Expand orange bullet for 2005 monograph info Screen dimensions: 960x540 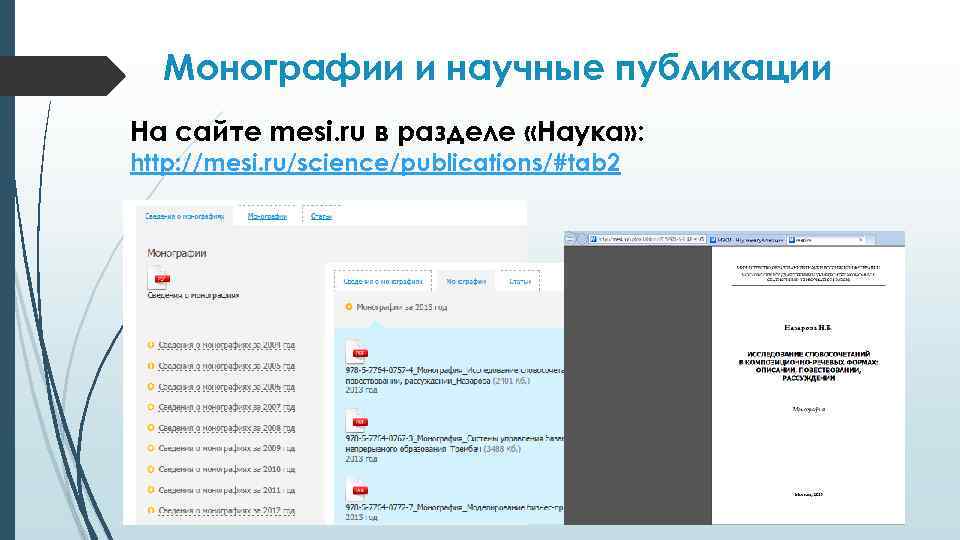(151, 366)
